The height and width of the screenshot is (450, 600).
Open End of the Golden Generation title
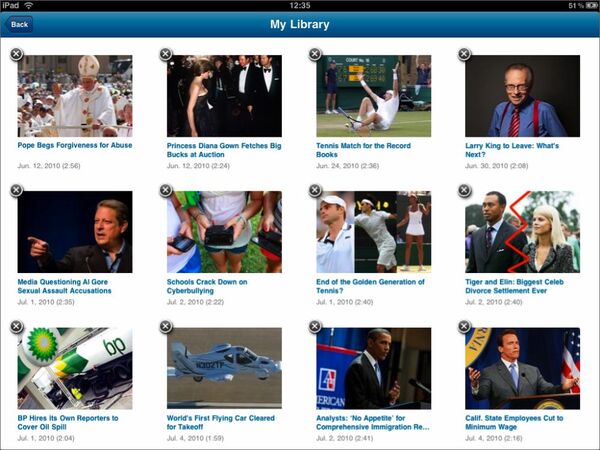(x=370, y=286)
